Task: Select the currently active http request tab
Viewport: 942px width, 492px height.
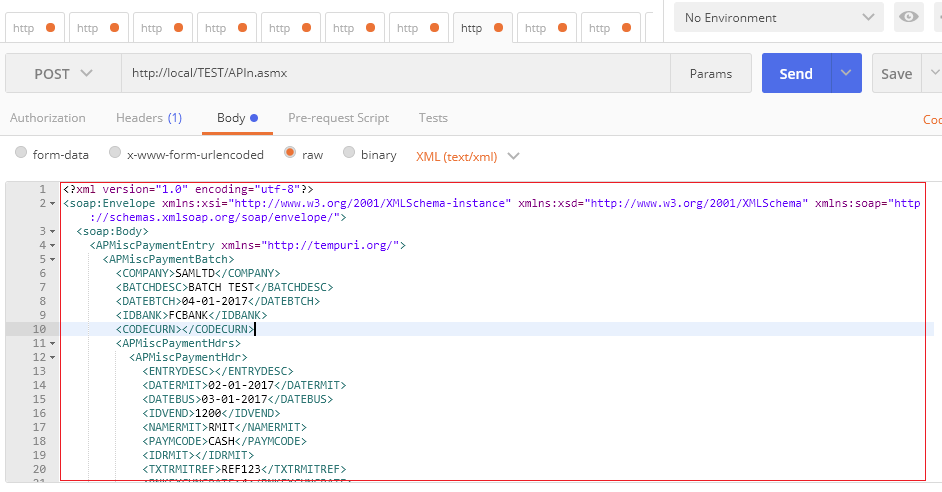Action: click(482, 28)
